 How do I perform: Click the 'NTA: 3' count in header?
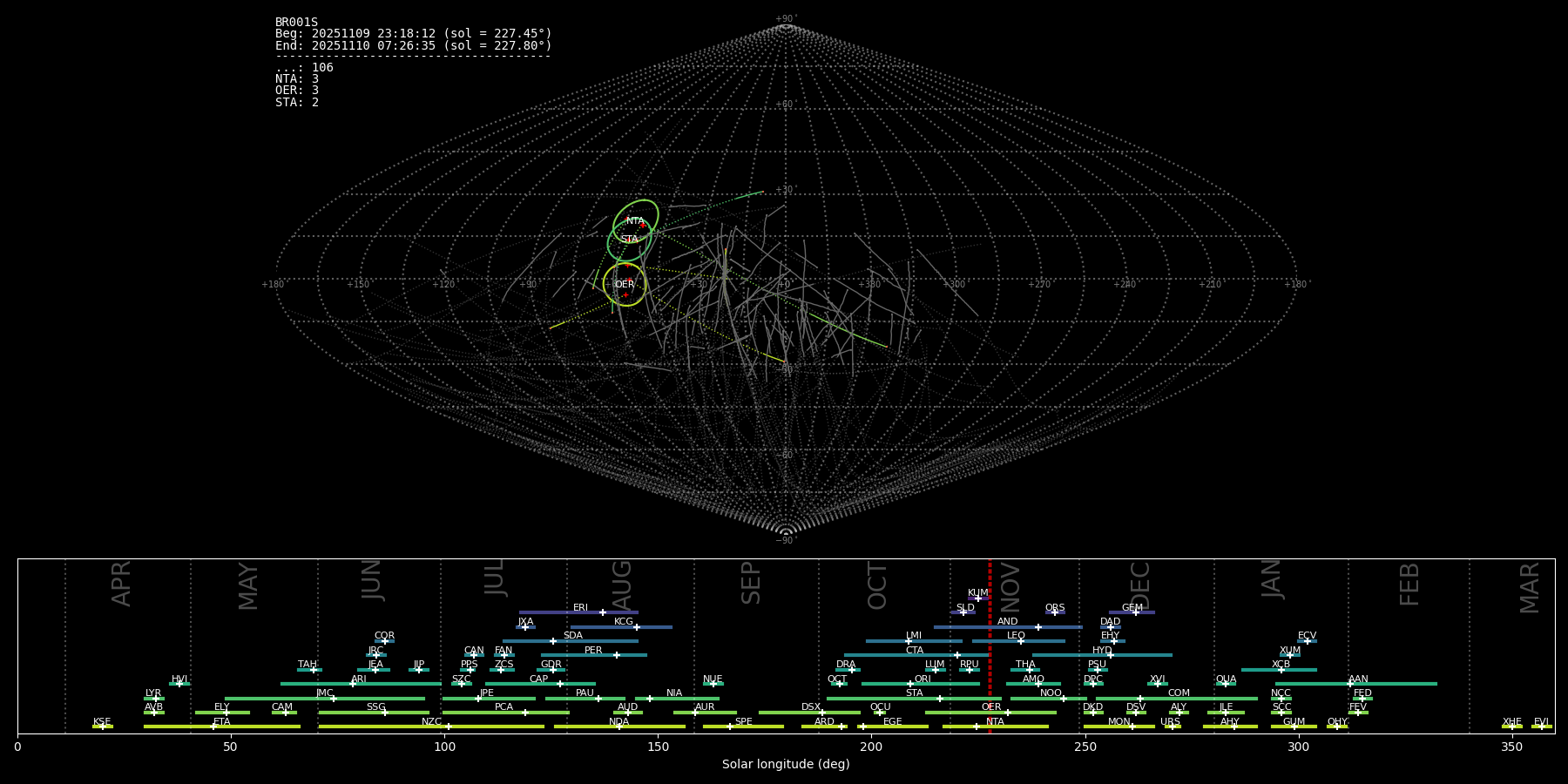tap(297, 79)
